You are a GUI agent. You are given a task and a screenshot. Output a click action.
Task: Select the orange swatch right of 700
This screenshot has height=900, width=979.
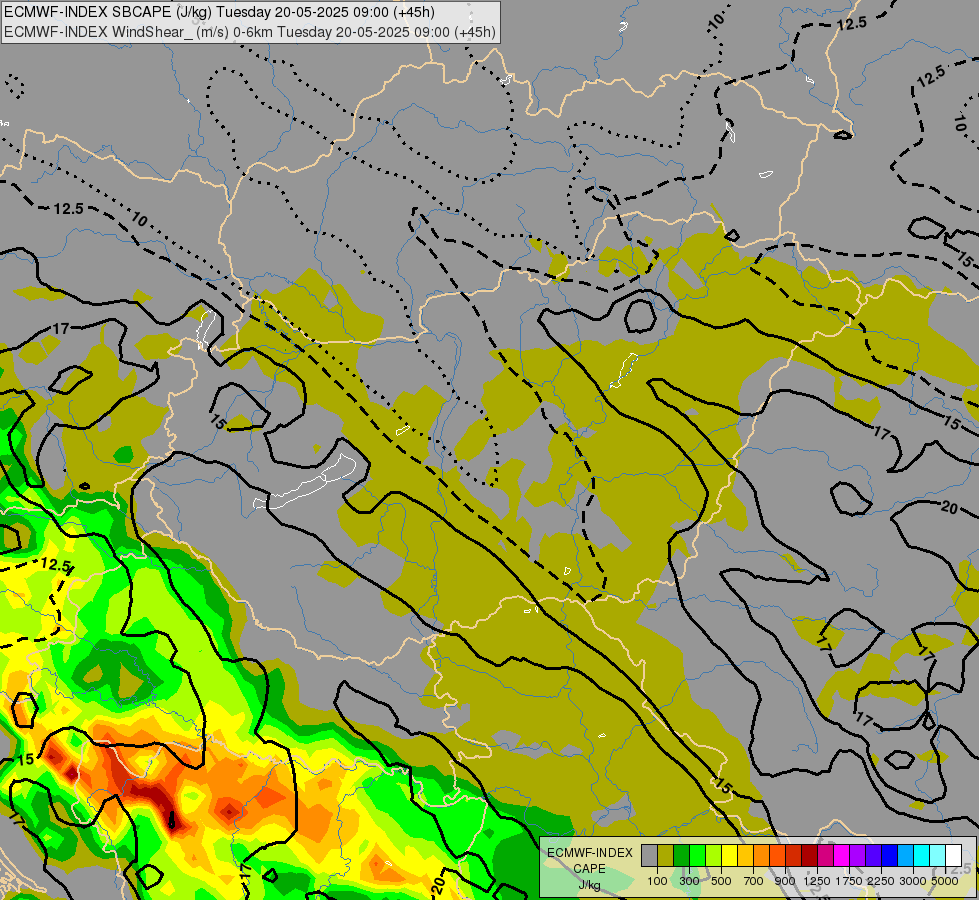(x=762, y=856)
